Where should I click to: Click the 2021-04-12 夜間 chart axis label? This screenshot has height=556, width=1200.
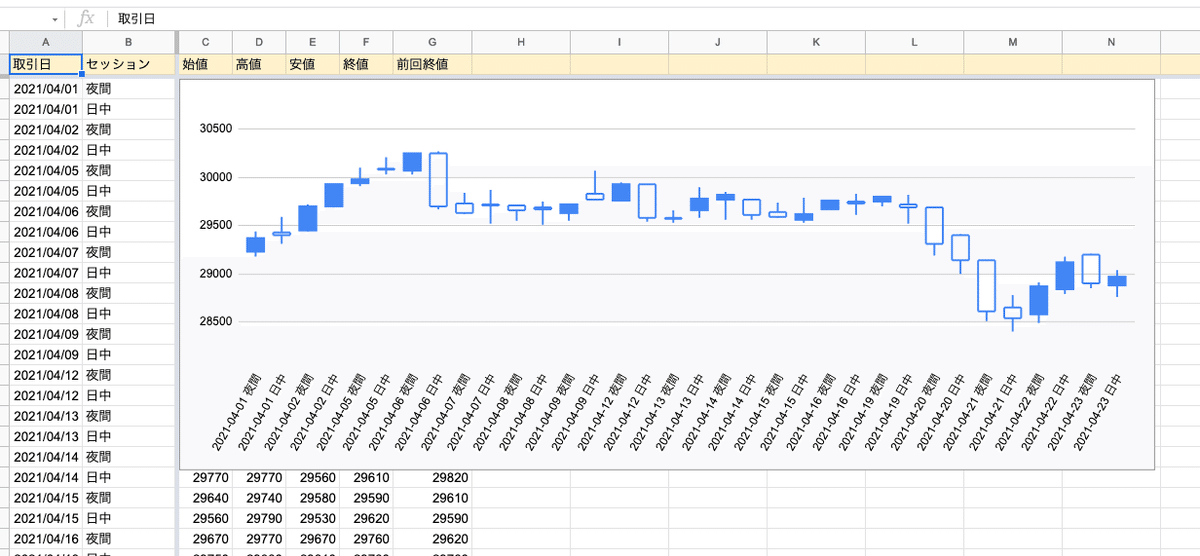coord(600,413)
